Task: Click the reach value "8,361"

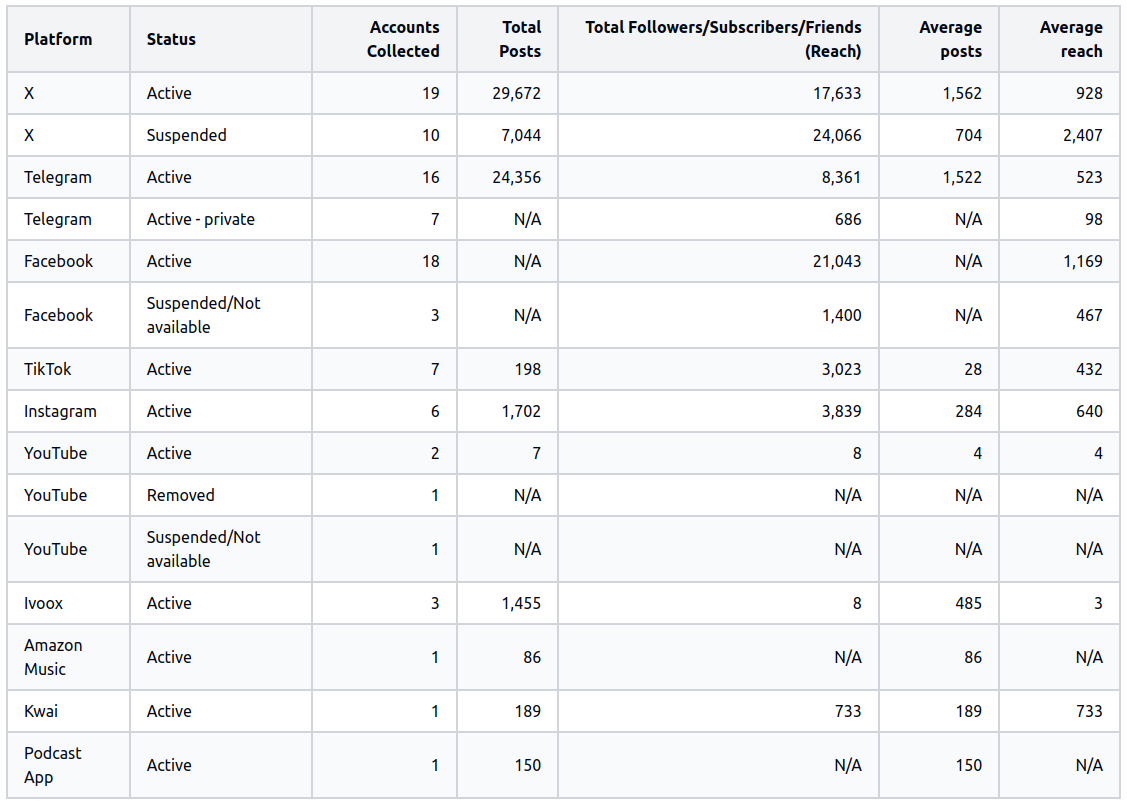Action: click(842, 178)
